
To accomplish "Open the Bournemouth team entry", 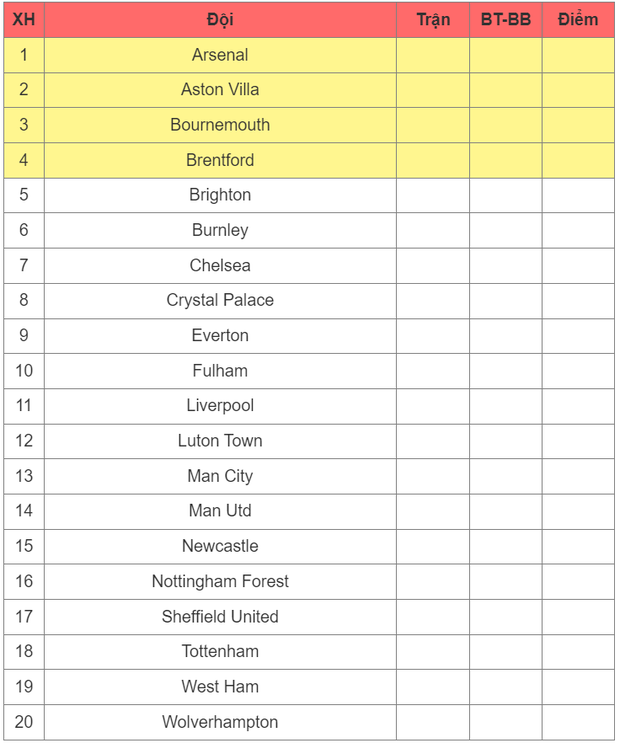I will [x=220, y=125].
